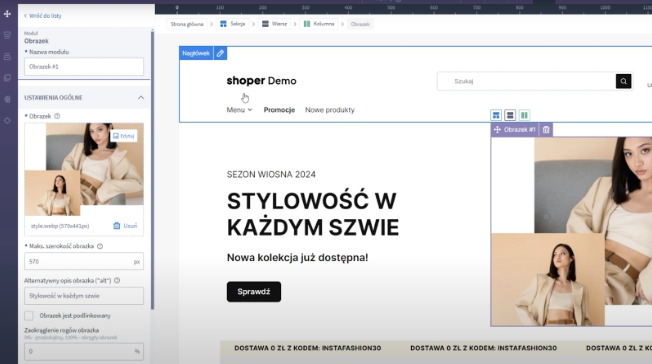Click 'SEZON WIOSNA 2024' text

271,174
